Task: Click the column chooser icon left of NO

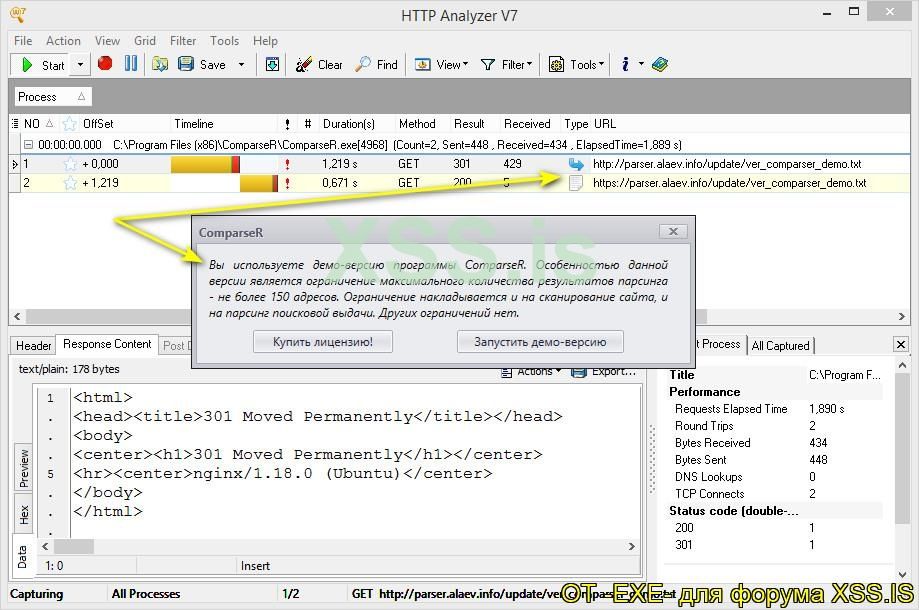Action: pyautogui.click(x=15, y=124)
